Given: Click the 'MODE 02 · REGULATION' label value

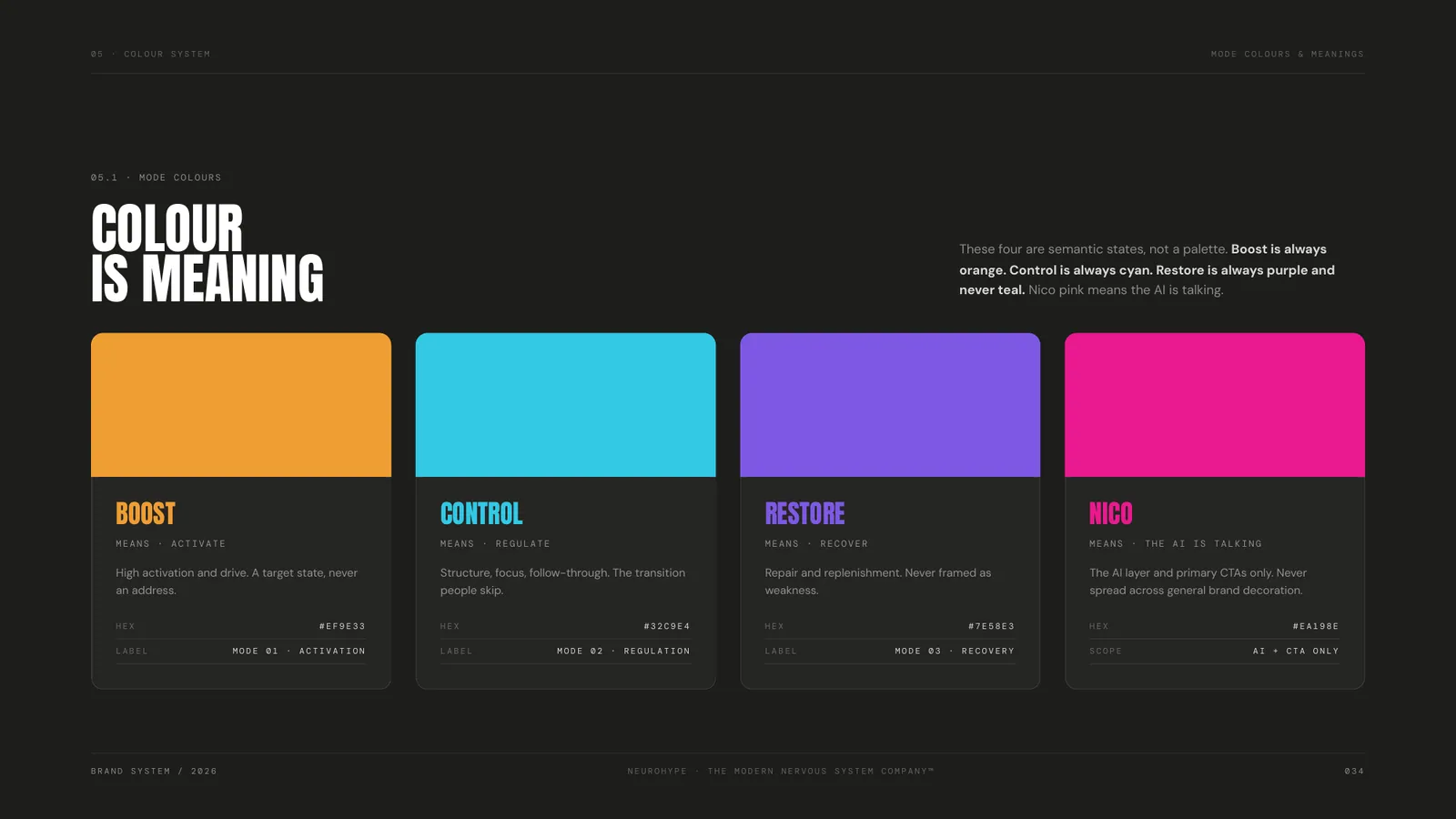Looking at the screenshot, I should click(x=623, y=651).
